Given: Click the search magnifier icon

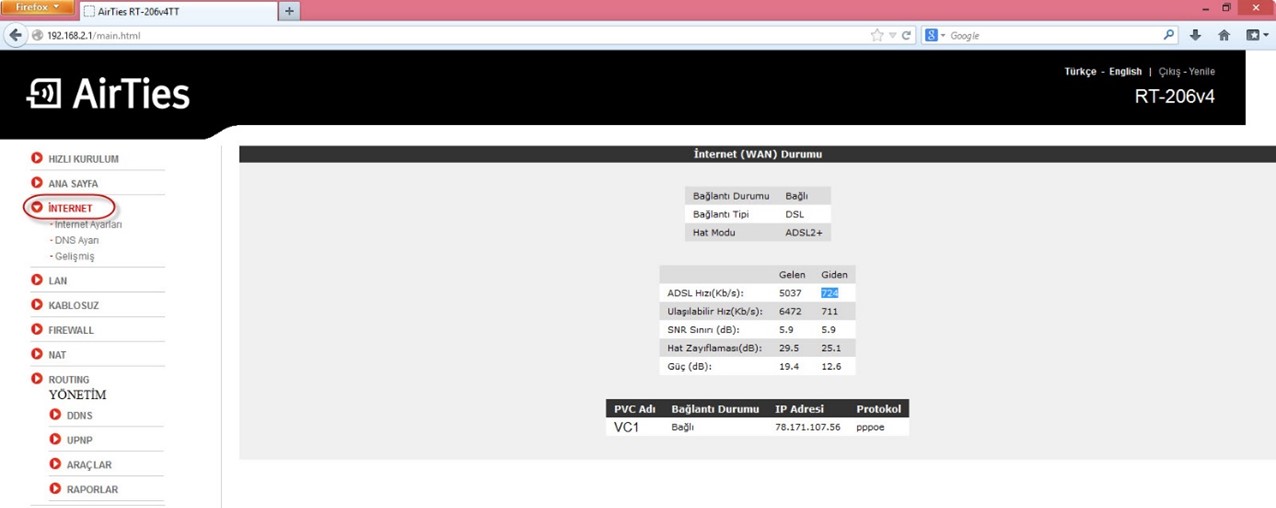Looking at the screenshot, I should point(1169,35).
